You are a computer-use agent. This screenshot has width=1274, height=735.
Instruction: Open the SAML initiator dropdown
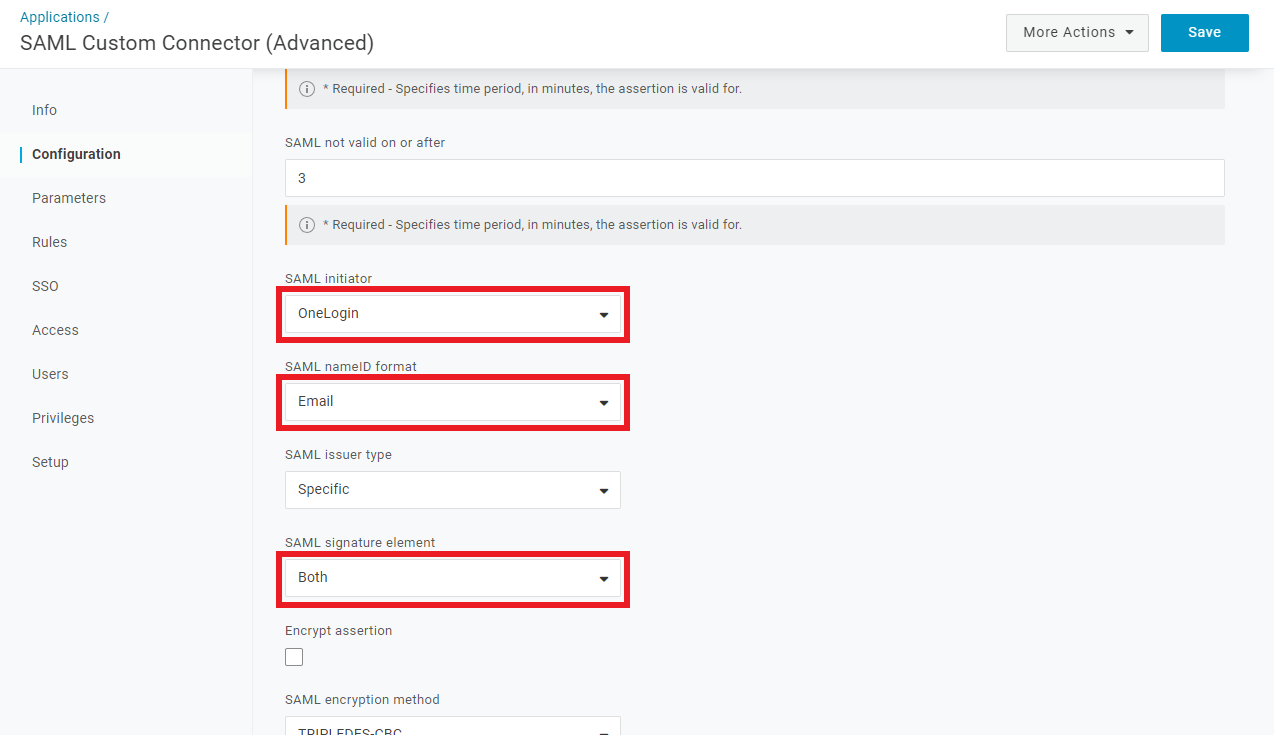452,314
